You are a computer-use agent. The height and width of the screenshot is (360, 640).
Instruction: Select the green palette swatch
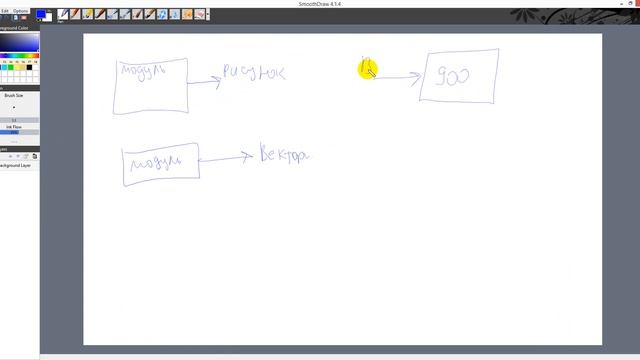(11, 67)
